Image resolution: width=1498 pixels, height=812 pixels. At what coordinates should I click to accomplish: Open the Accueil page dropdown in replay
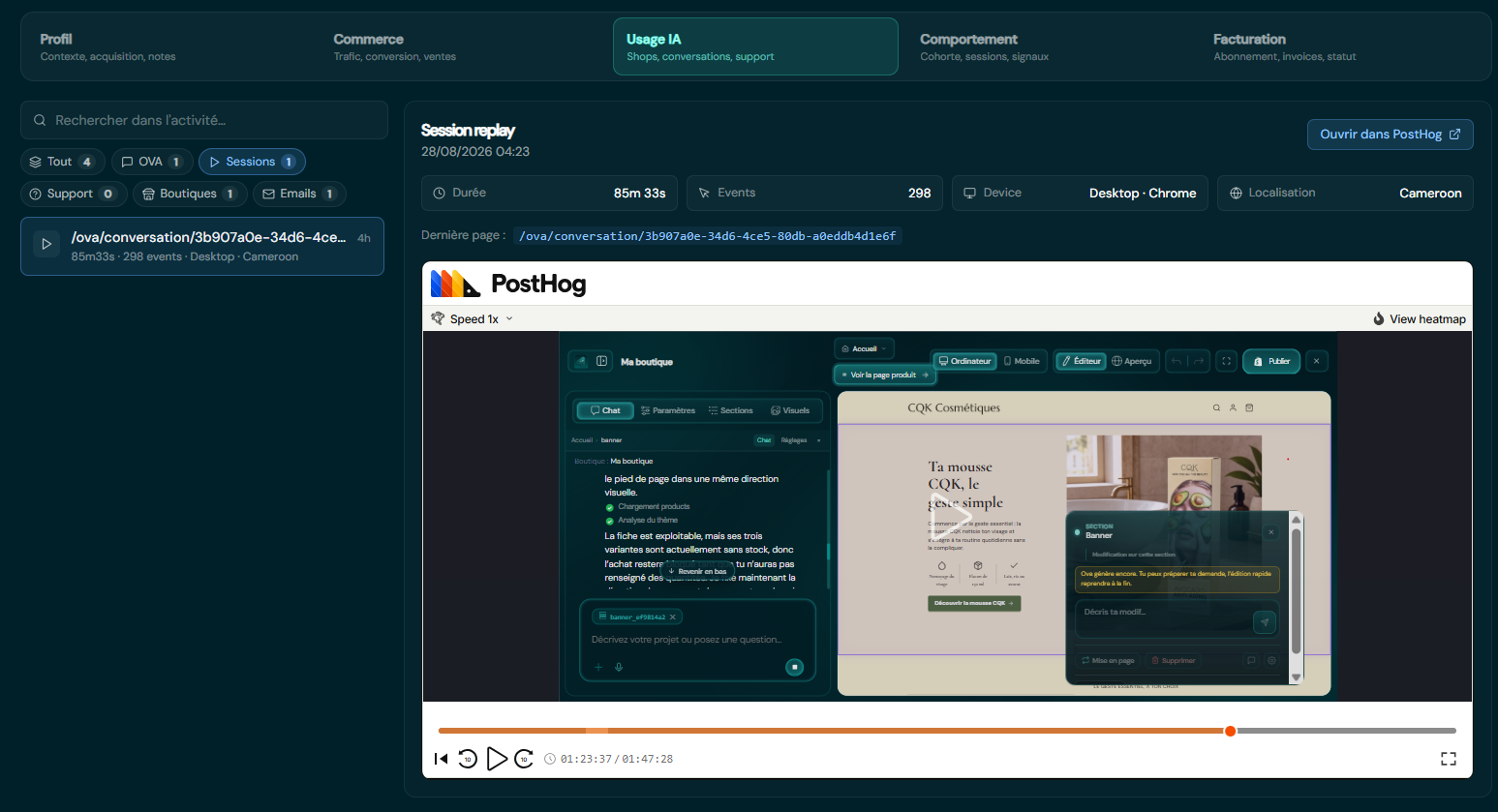864,348
